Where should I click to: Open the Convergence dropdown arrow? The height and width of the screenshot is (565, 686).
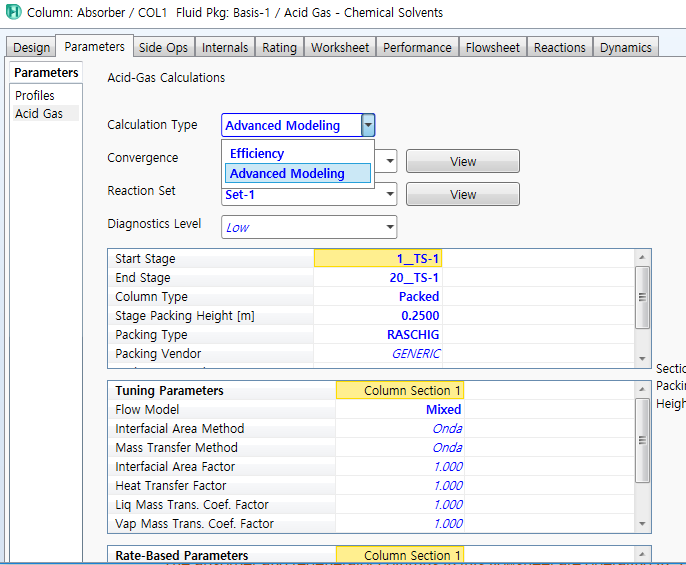pyautogui.click(x=390, y=161)
